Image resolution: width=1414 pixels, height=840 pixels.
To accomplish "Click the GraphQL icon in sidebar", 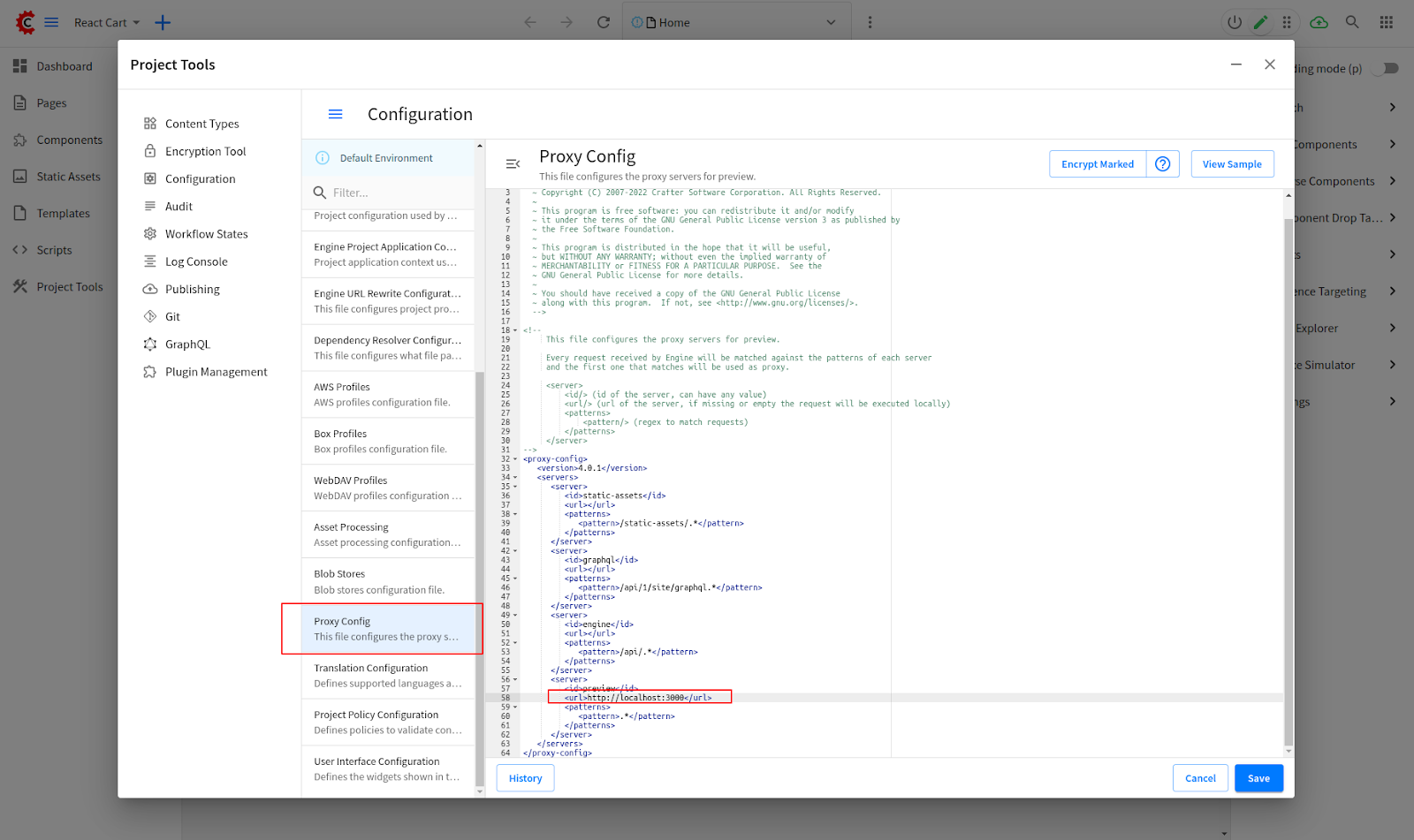I will tap(150, 344).
